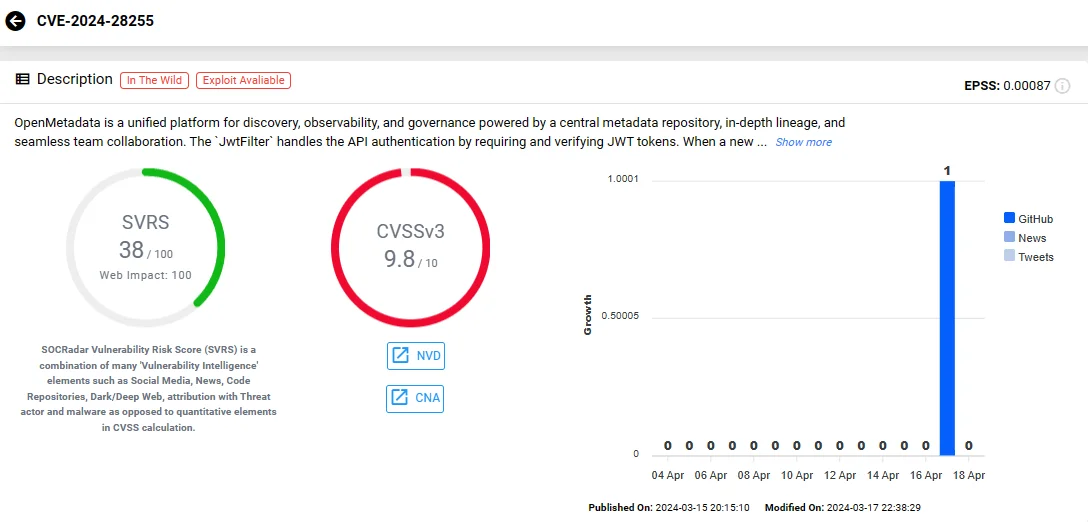
Task: Click the Growth axis title
Action: tap(588, 315)
